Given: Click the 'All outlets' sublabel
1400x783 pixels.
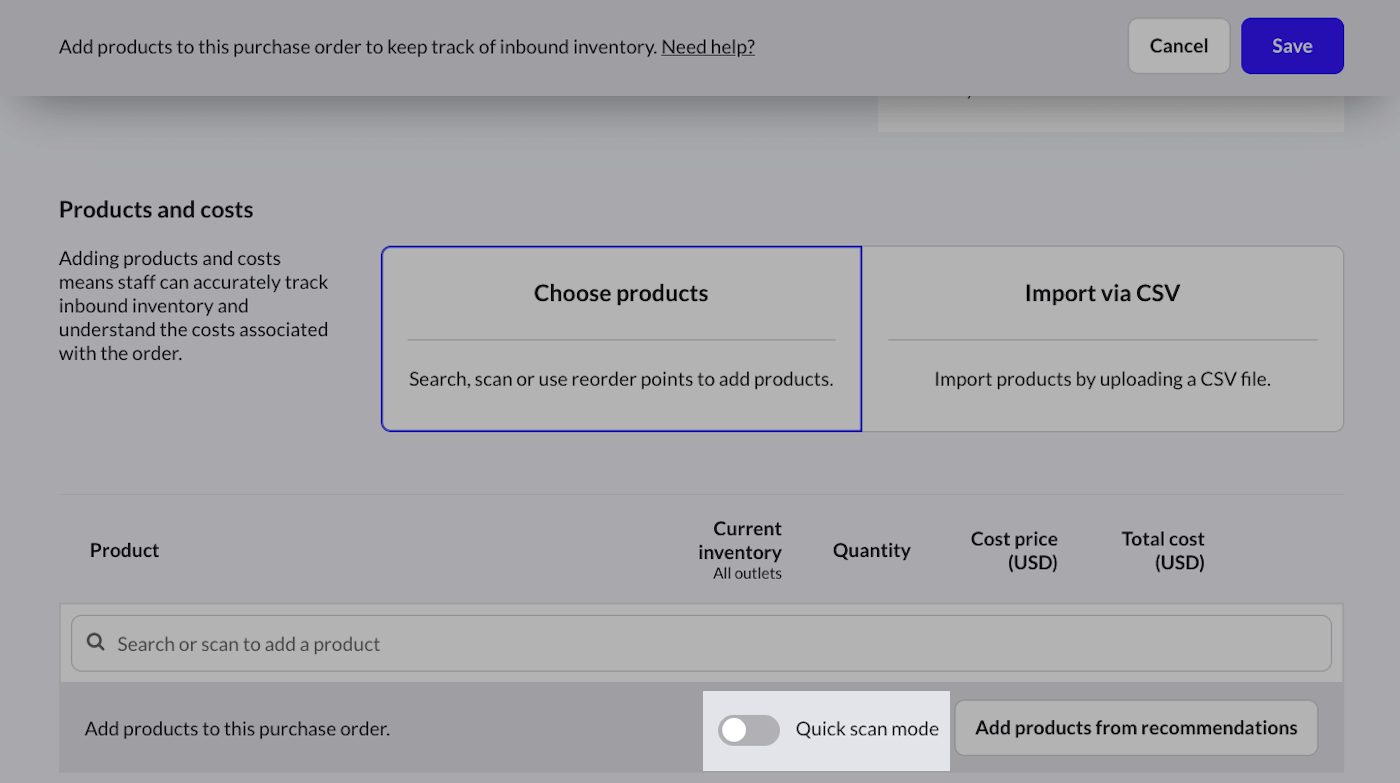Looking at the screenshot, I should tap(747, 574).
